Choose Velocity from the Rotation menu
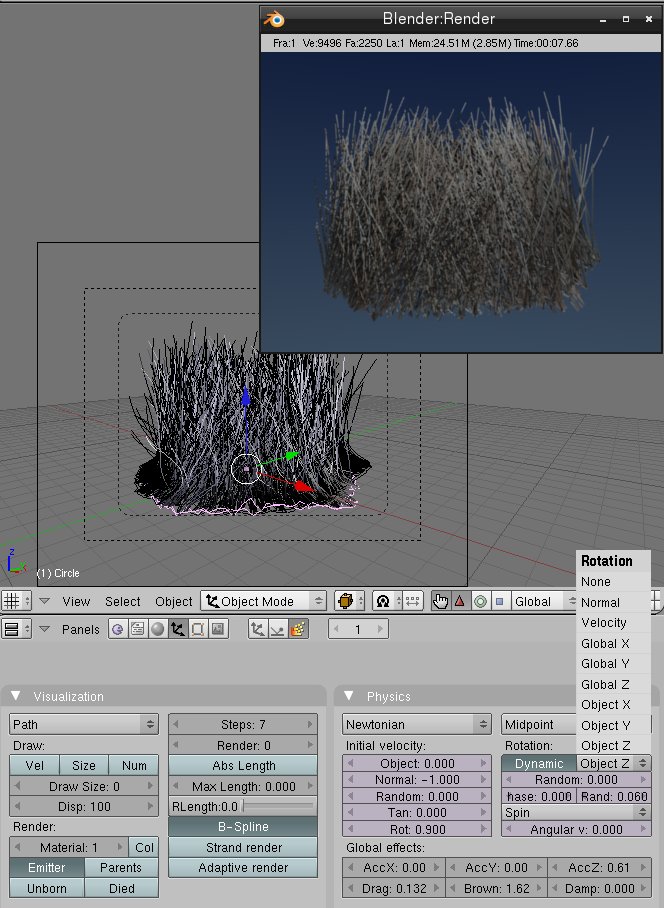This screenshot has height=908, width=664. 603,623
